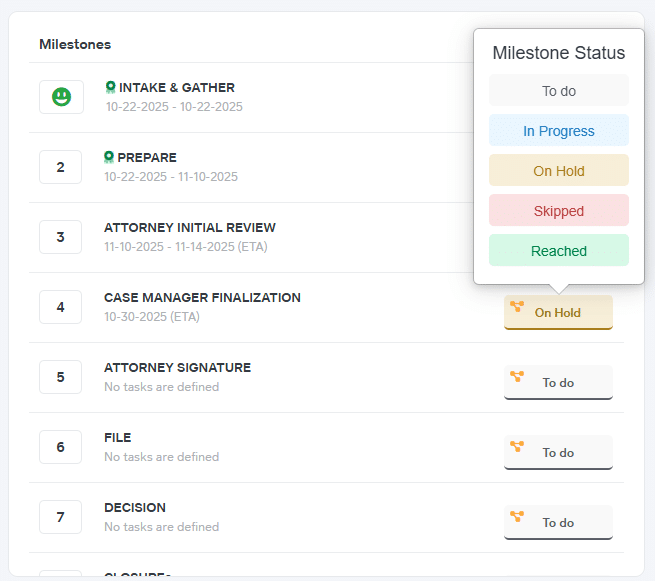Click workflow icon in FILE row status

(x=517, y=447)
